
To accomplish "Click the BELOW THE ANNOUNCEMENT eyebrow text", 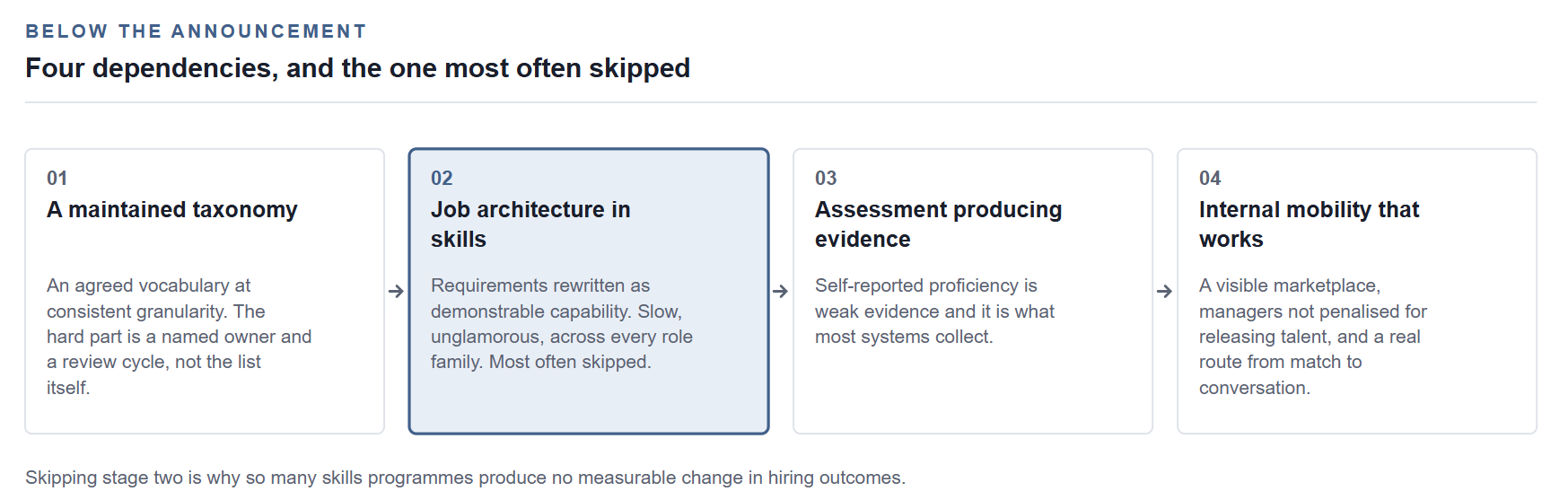I will point(196,31).
